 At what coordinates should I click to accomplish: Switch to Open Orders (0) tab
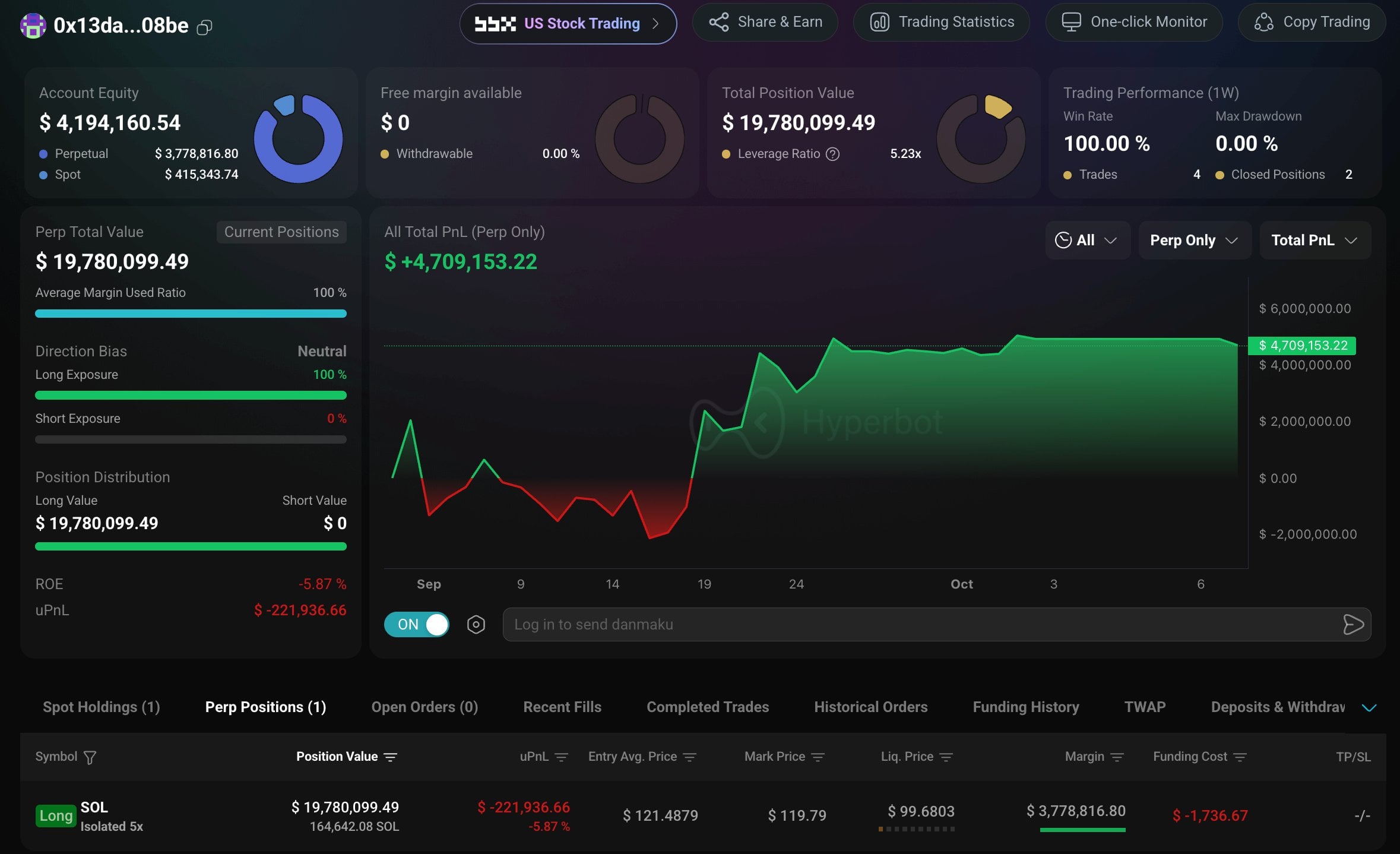[425, 707]
